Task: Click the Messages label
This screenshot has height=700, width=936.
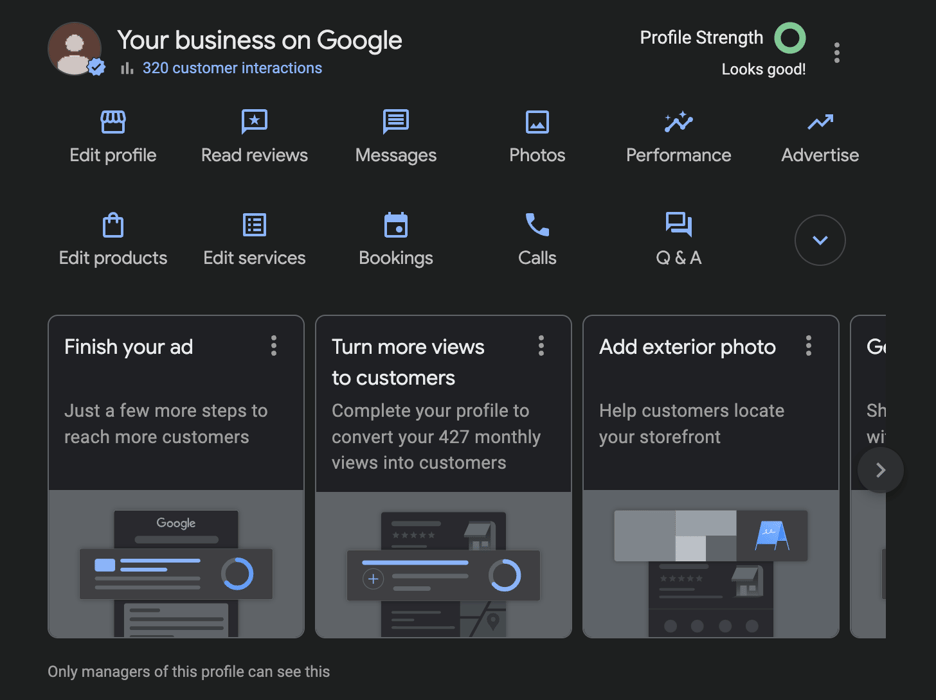Action: coord(396,155)
